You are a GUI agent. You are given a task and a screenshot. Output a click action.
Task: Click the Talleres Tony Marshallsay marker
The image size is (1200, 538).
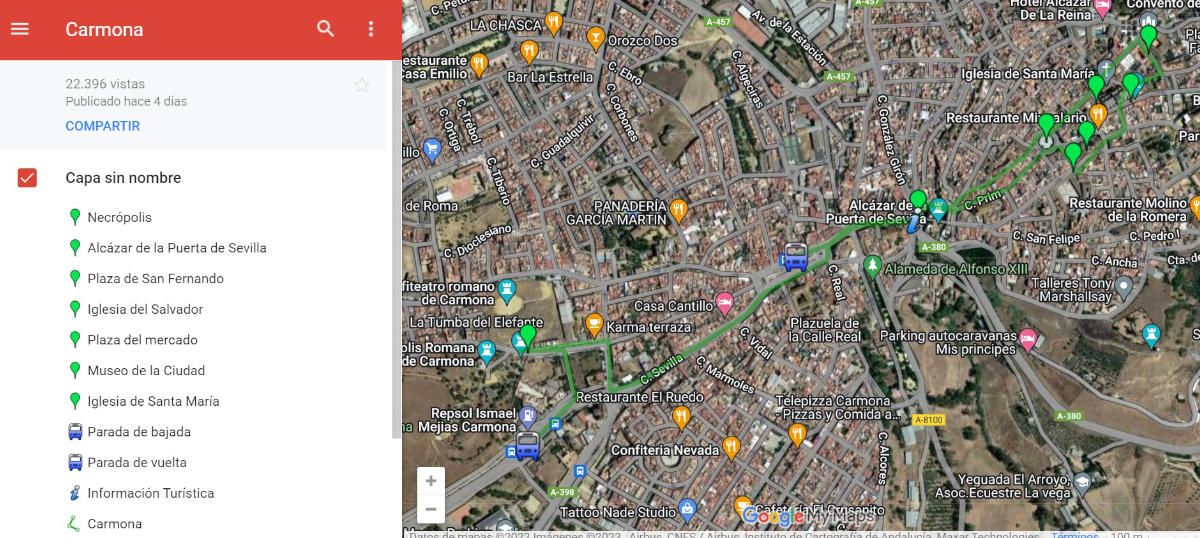point(1123,288)
